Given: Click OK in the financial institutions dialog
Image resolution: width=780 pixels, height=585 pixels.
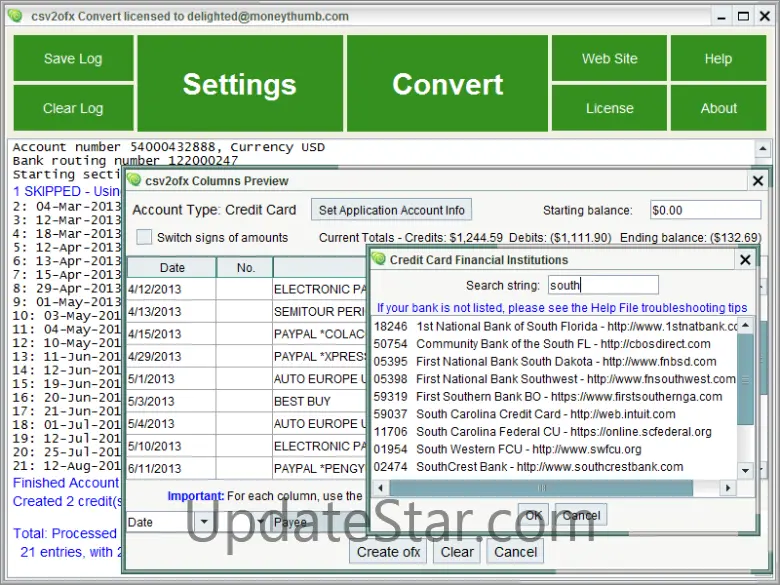Looking at the screenshot, I should tap(533, 515).
